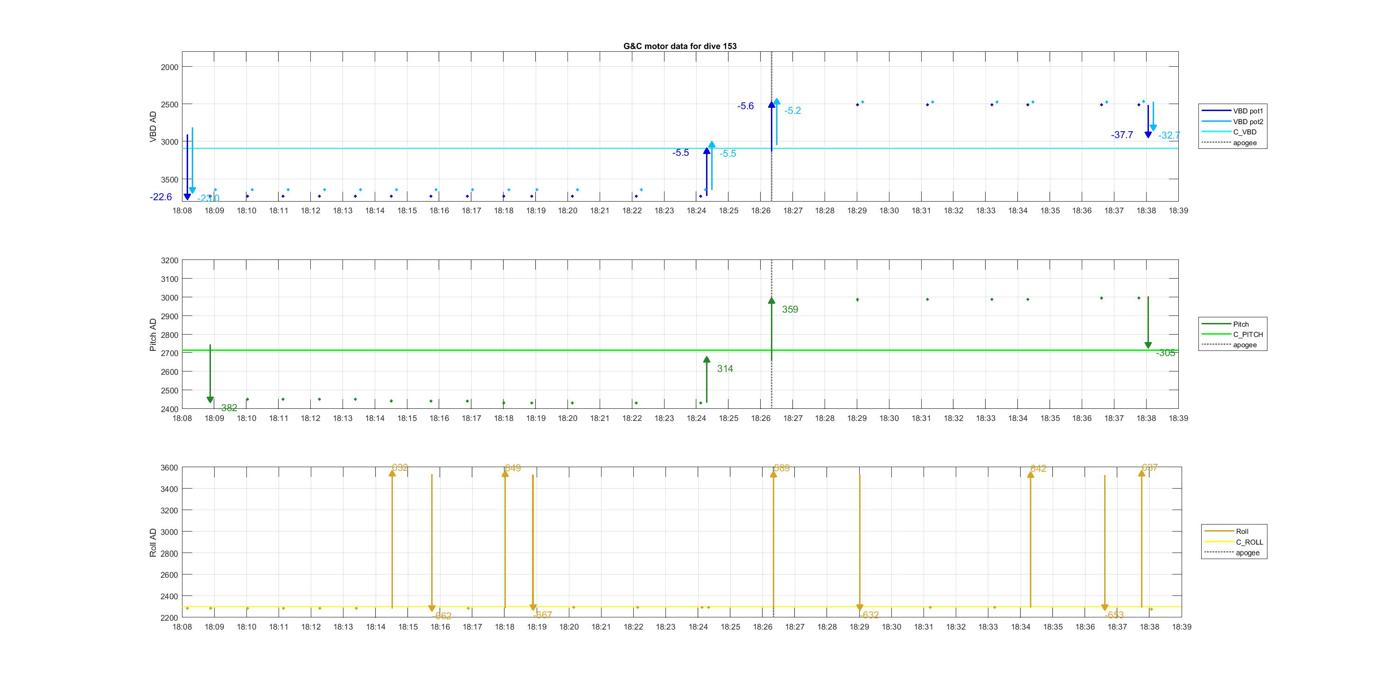Click the 'Pitch AD' y-axis label

coord(153,335)
